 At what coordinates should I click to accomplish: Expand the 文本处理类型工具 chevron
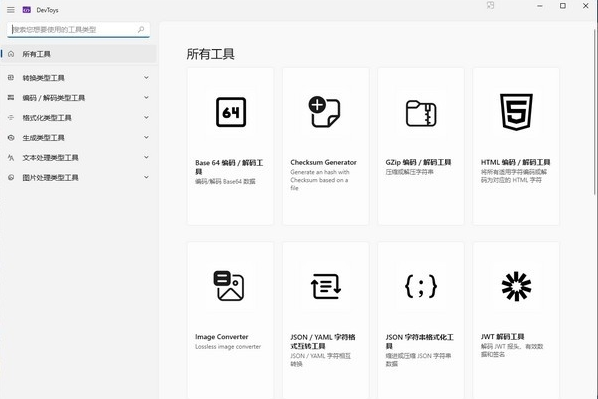point(146,157)
